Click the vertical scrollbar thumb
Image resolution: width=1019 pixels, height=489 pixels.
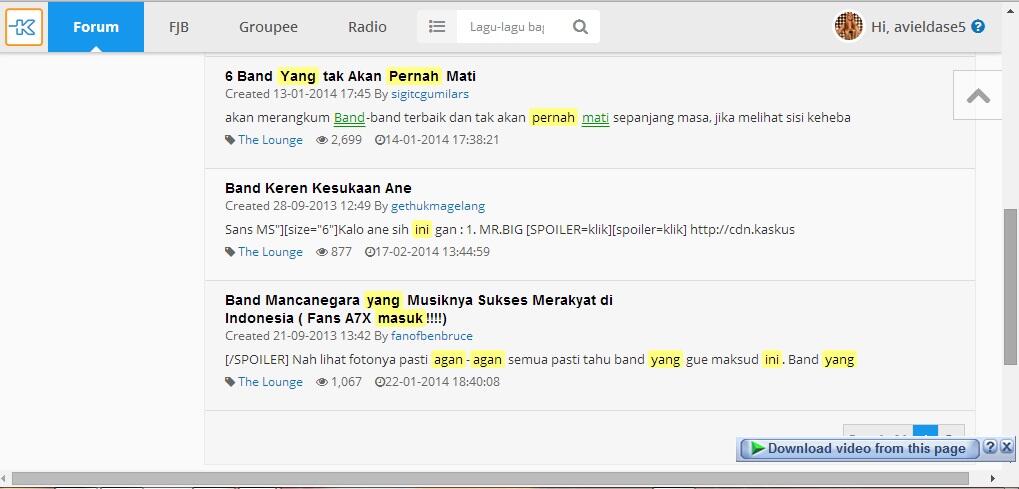[1011, 286]
